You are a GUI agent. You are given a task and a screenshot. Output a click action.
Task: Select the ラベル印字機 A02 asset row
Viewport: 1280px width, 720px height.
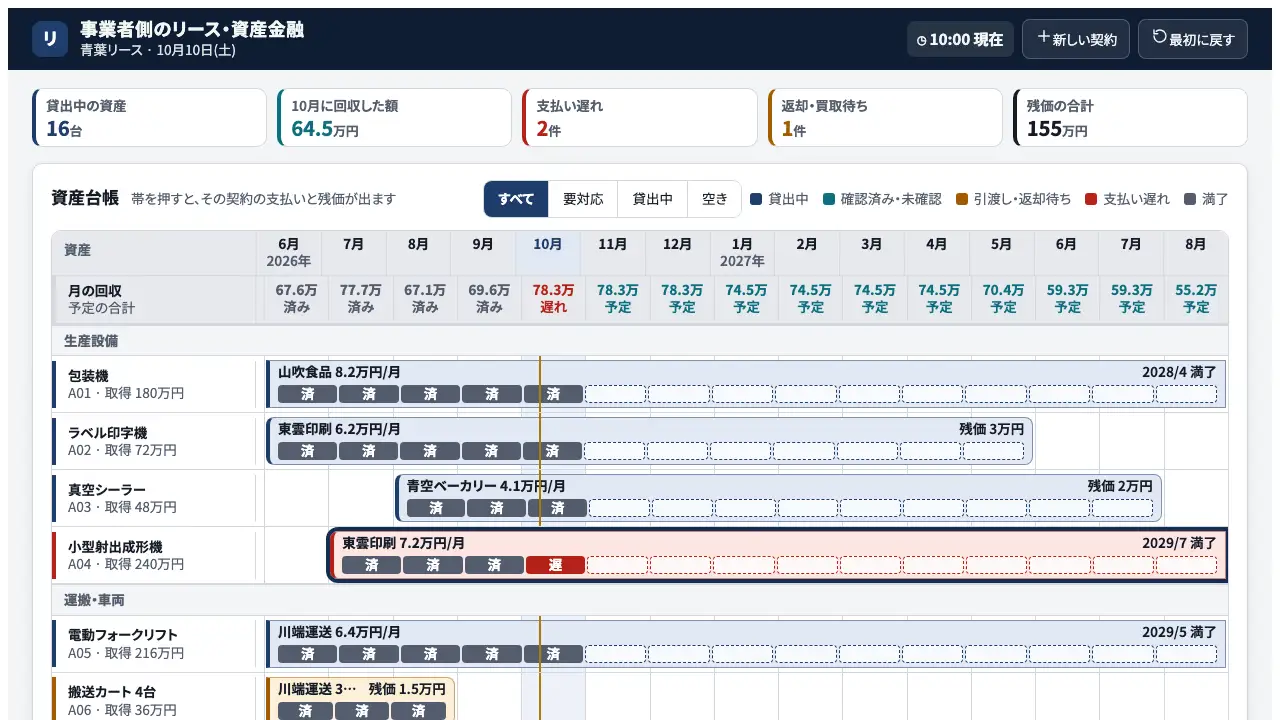pos(155,441)
